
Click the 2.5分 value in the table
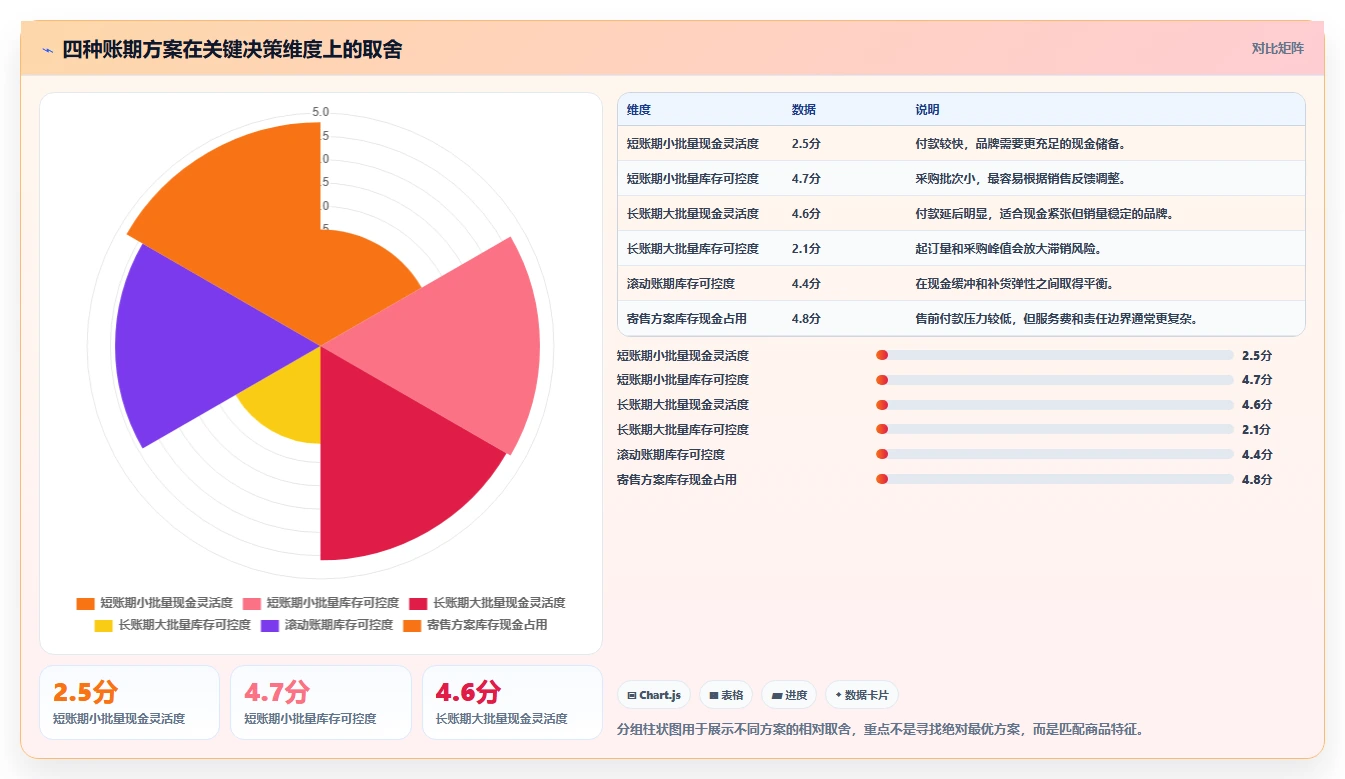[x=806, y=144]
